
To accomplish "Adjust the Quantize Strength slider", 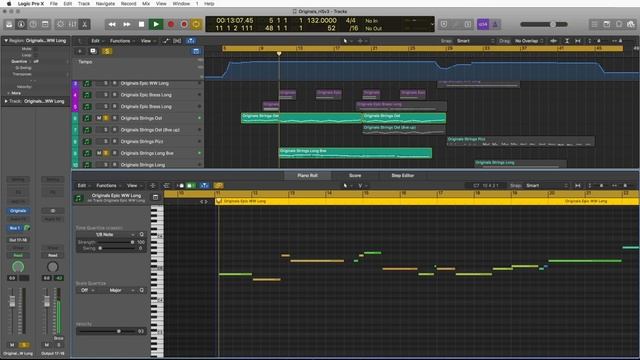I will tap(115, 242).
